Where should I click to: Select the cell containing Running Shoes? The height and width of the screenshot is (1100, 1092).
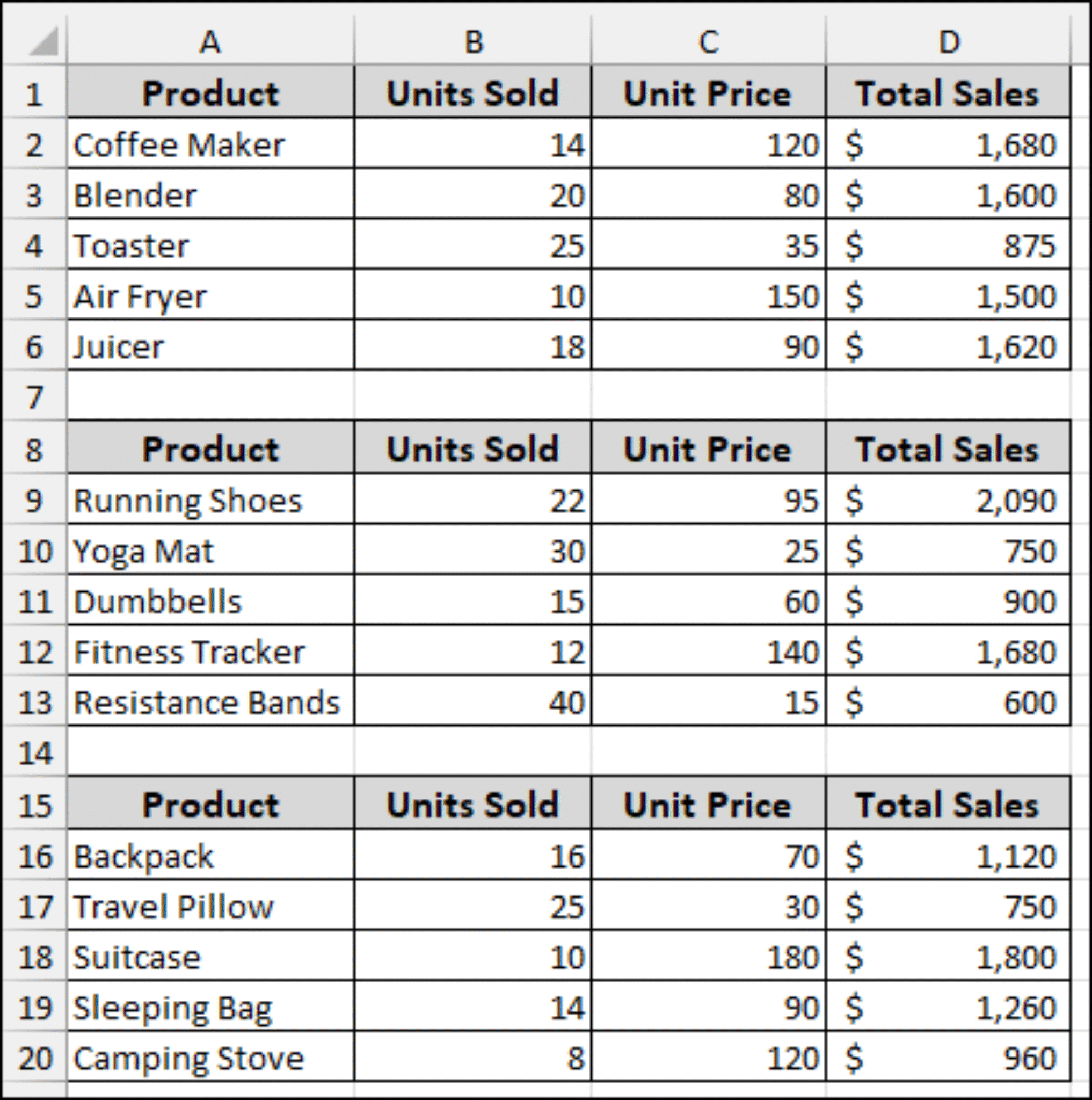(x=210, y=500)
